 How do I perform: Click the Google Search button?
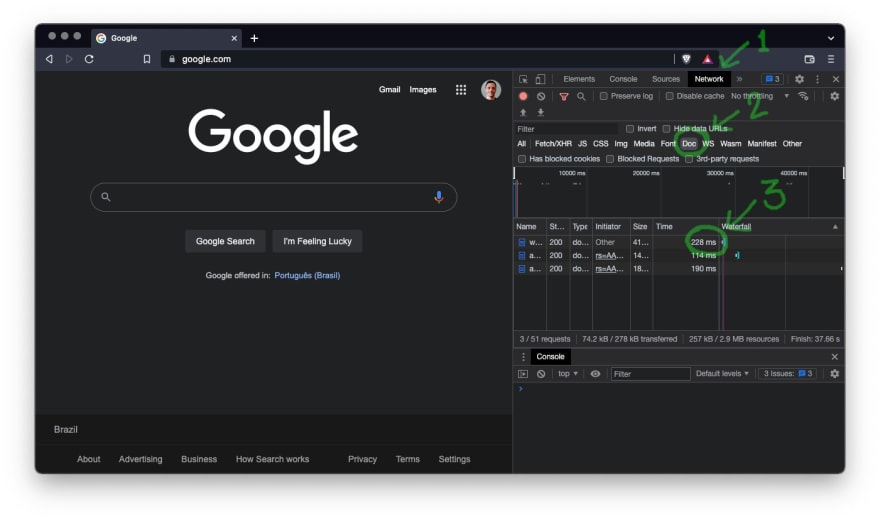[225, 241]
